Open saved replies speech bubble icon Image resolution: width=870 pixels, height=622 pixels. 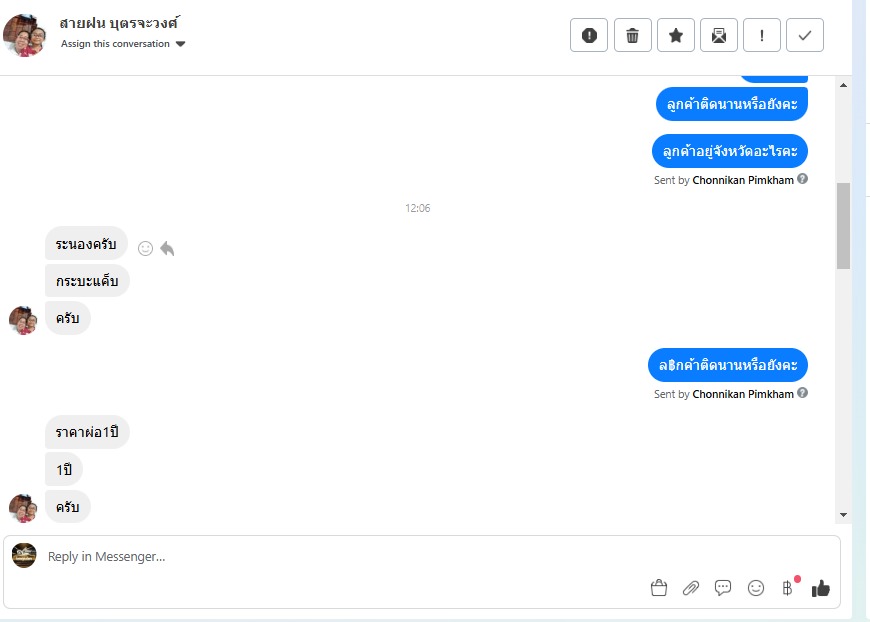point(723,588)
